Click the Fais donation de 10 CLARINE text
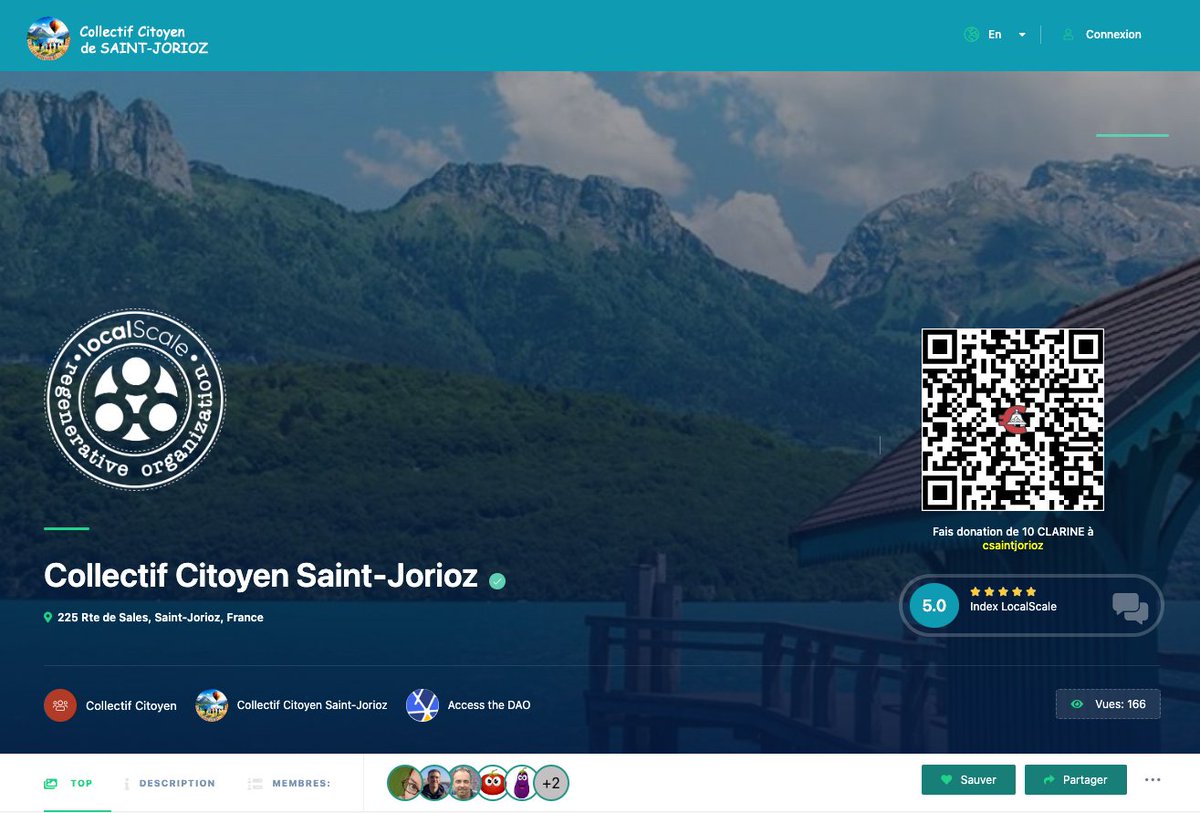This screenshot has height=813, width=1200. 1013,532
